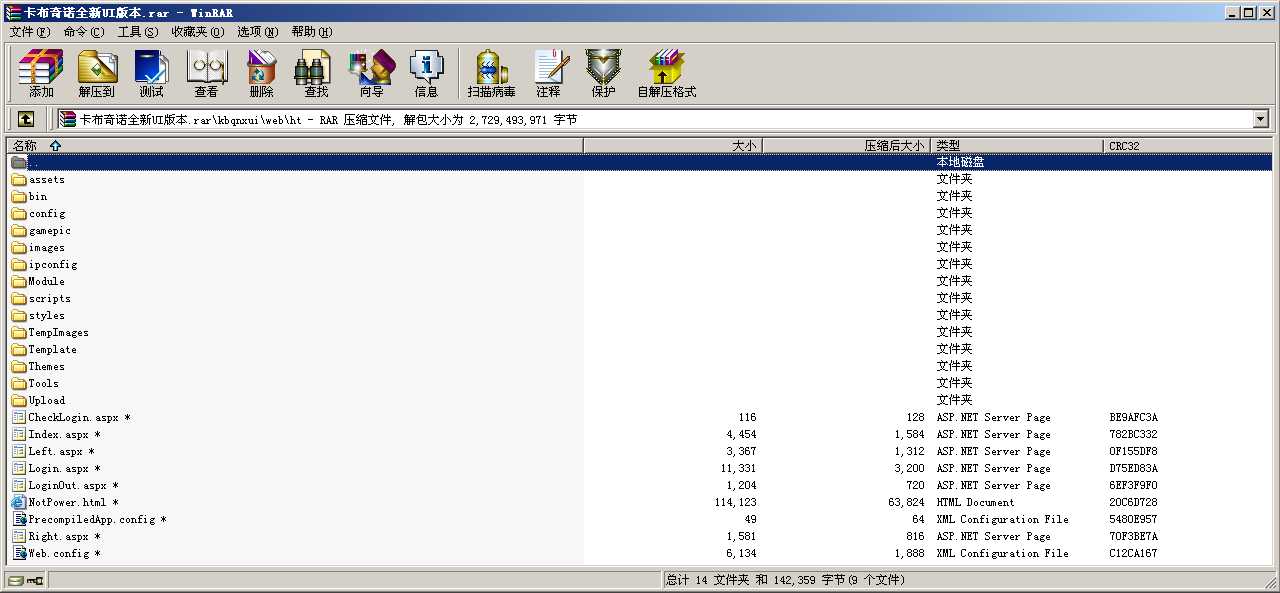Open the 帮助(H) menu
The width and height of the screenshot is (1280, 593).
(x=312, y=32)
